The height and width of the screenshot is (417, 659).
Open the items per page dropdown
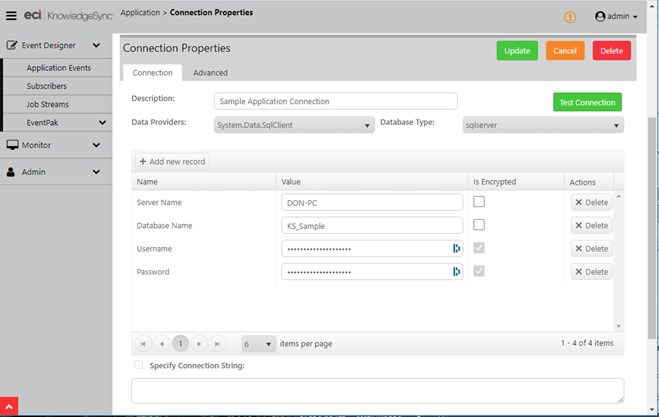point(258,344)
